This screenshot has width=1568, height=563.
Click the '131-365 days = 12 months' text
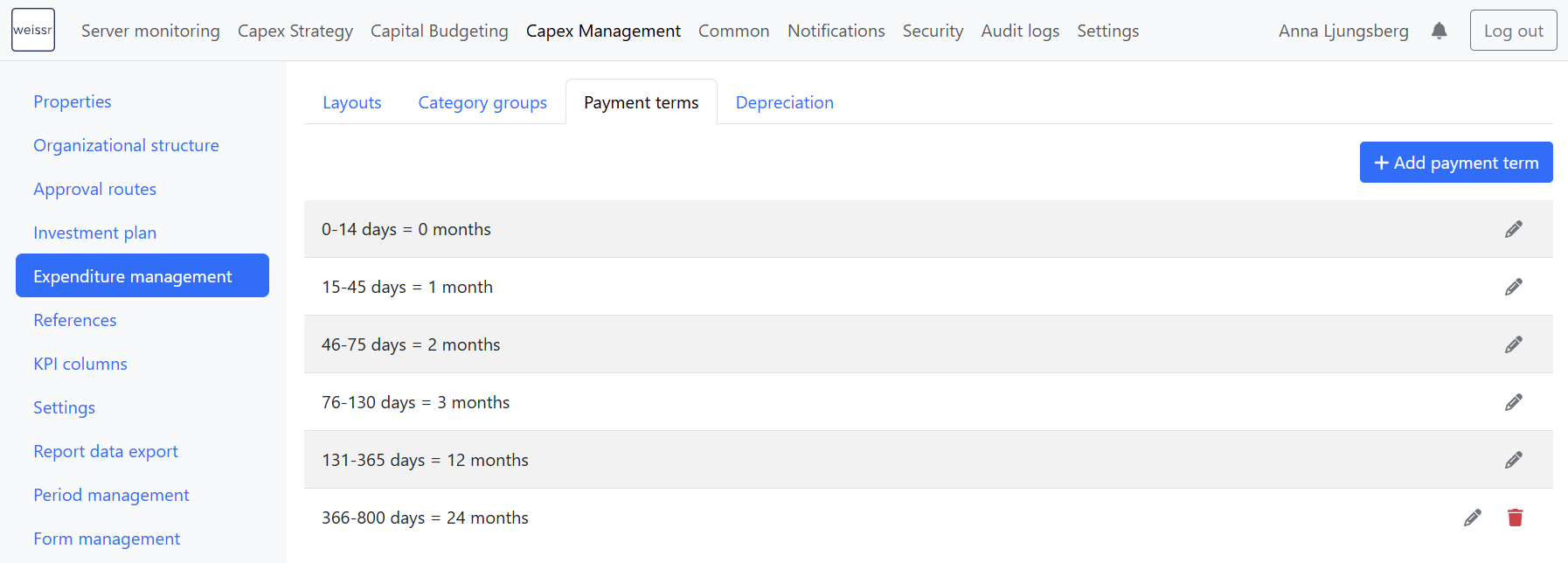[425, 460]
